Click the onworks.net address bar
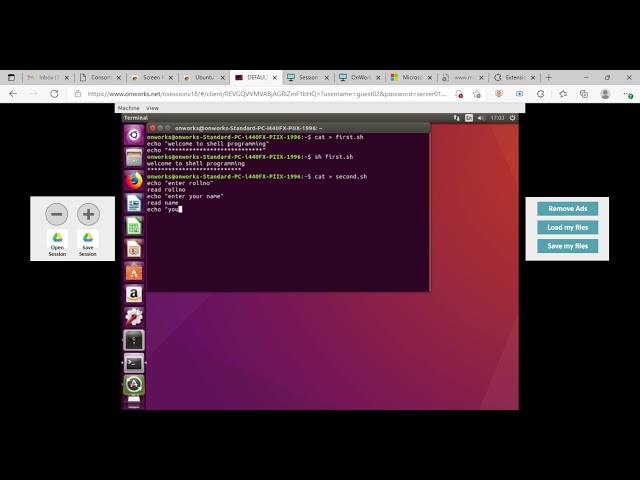Image resolution: width=640 pixels, height=480 pixels. coord(267,94)
